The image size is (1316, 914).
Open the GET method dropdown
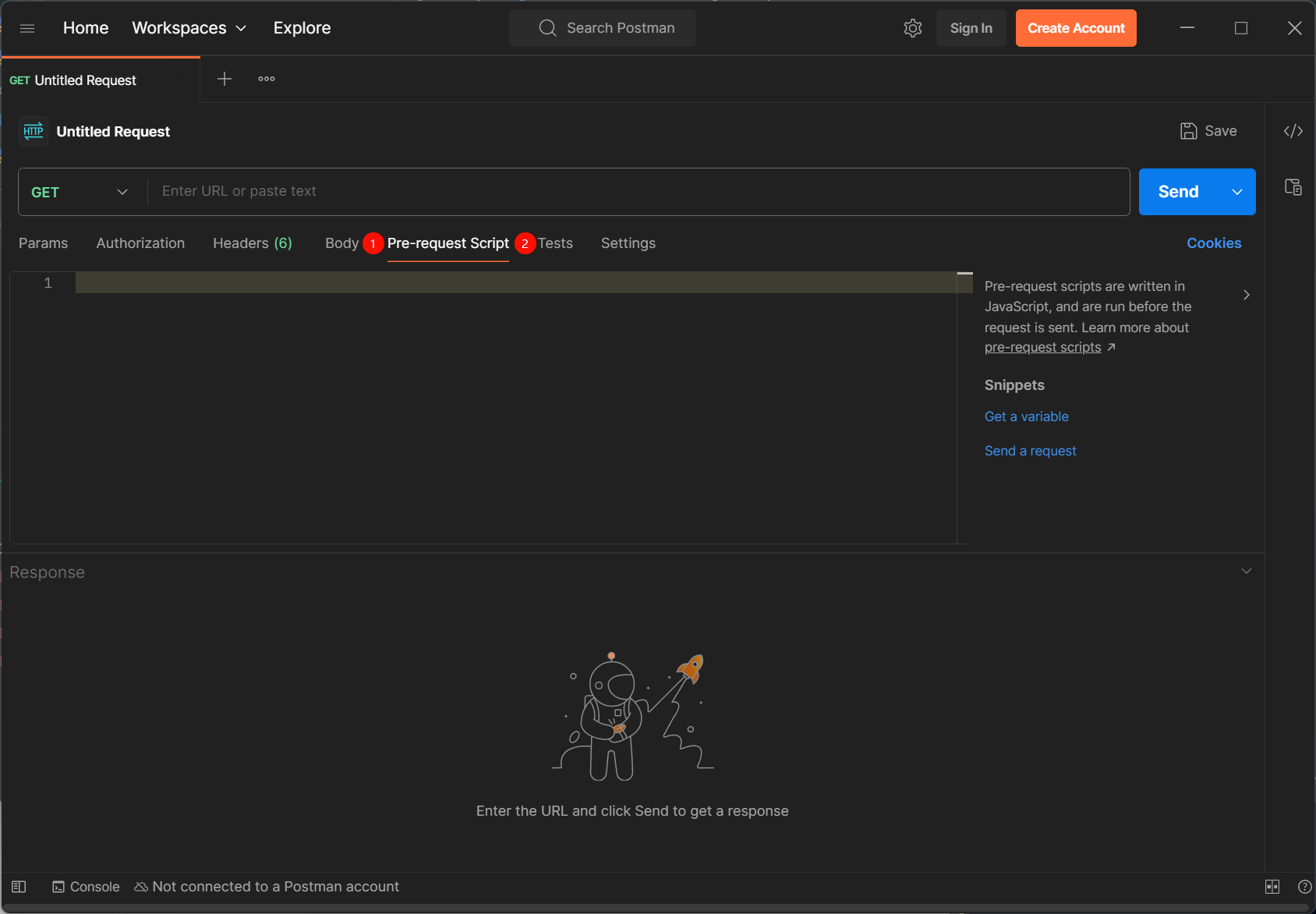80,192
